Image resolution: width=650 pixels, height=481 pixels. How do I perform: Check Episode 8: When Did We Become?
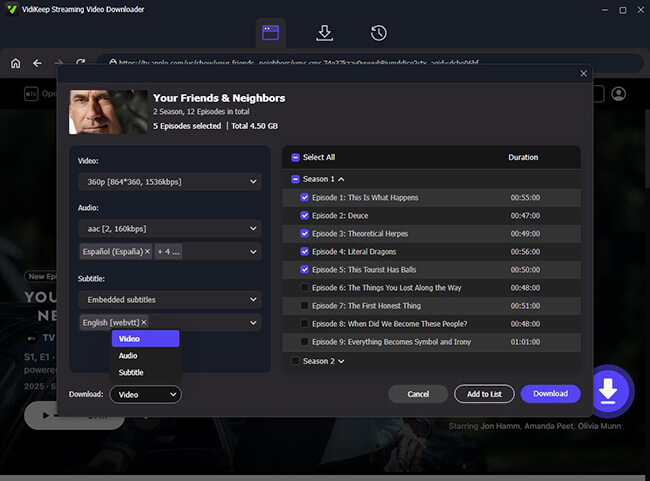[304, 323]
